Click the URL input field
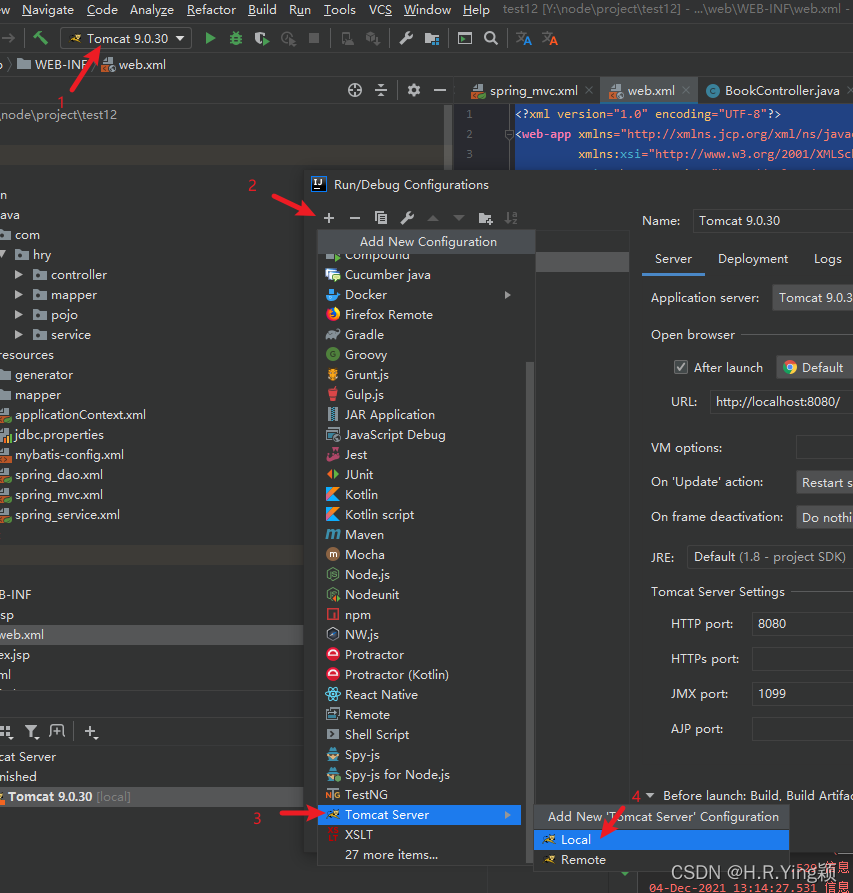The image size is (853, 893). [x=781, y=402]
